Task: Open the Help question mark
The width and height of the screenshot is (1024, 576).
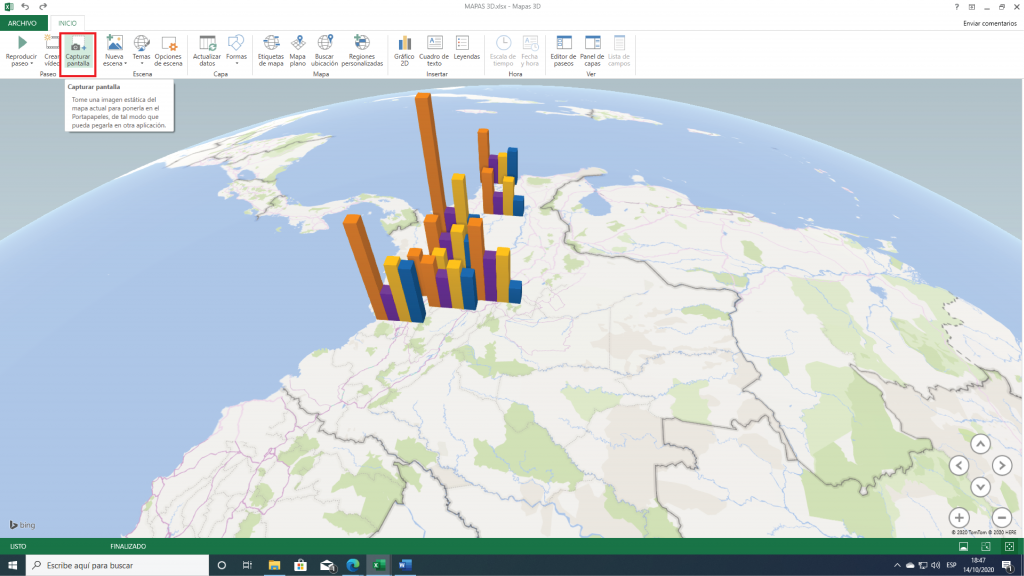Action: 957,7
